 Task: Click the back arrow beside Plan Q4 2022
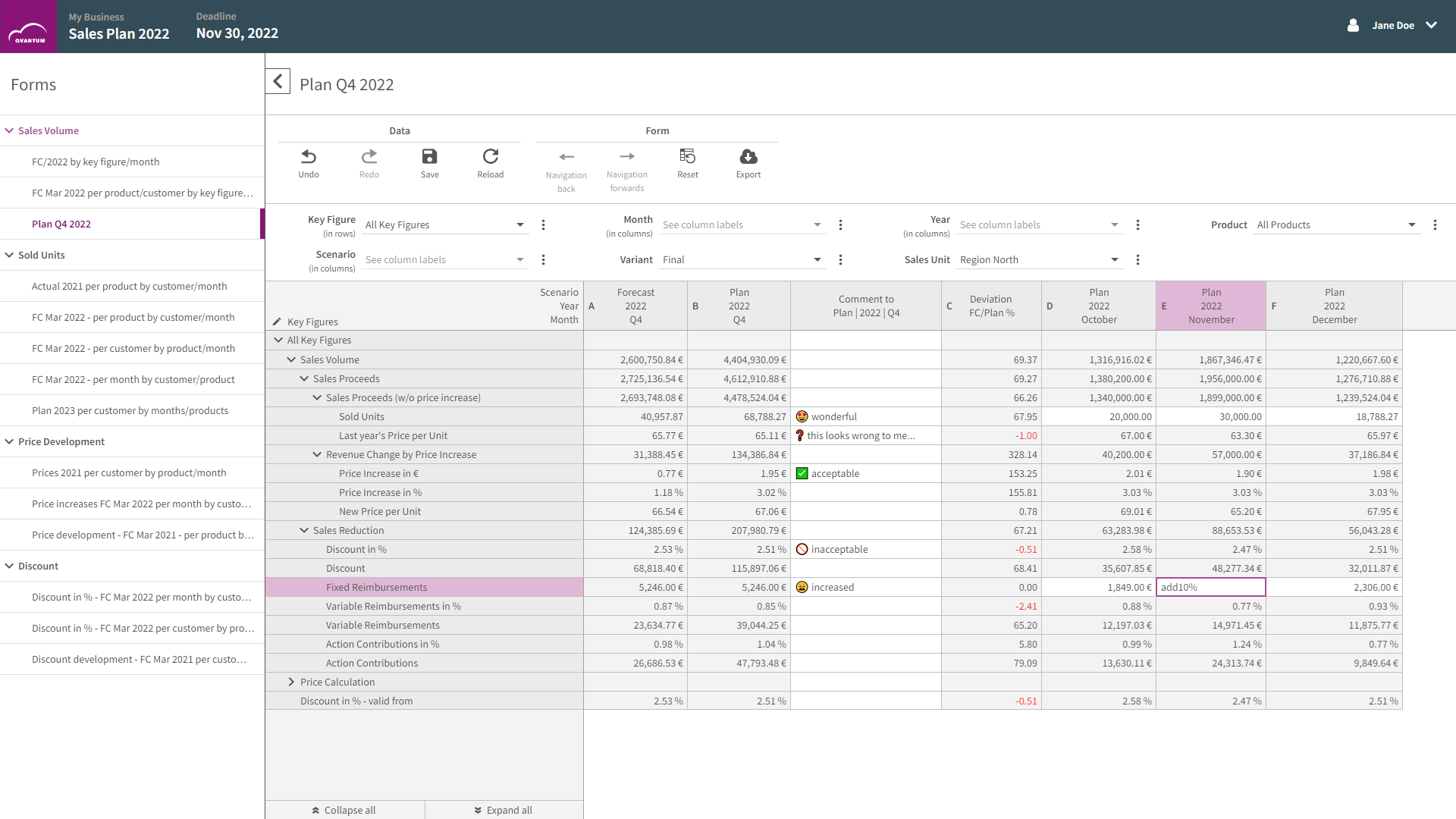click(278, 81)
